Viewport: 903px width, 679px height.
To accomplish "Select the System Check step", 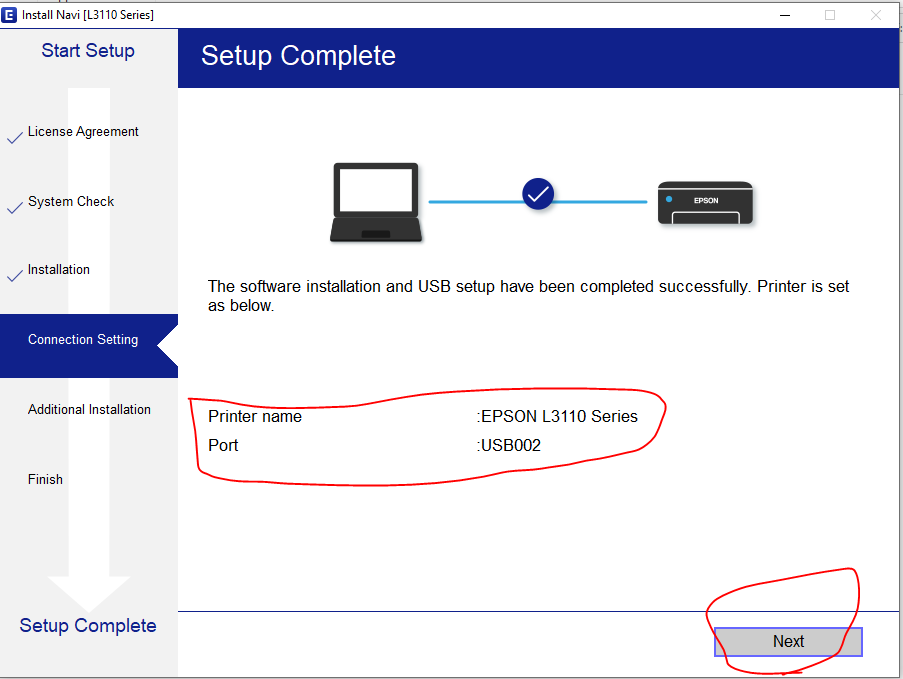I will pyautogui.click(x=71, y=202).
